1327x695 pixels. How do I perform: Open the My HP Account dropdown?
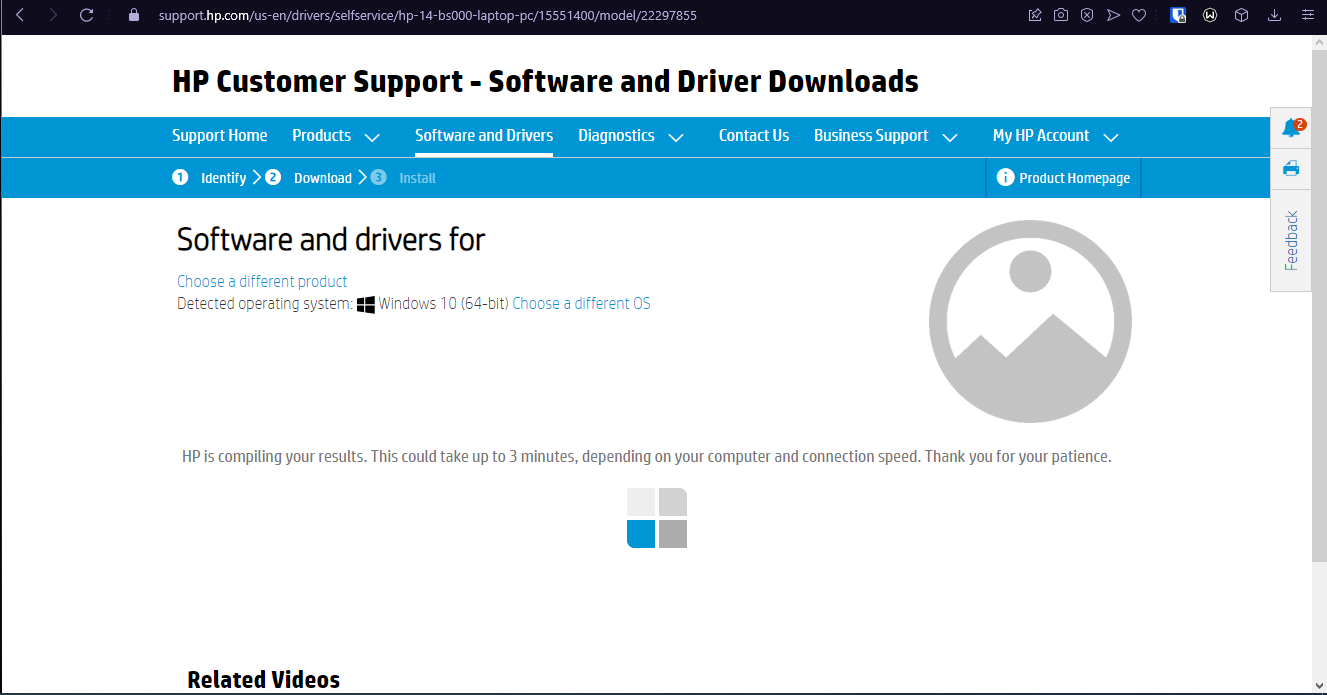point(1053,136)
